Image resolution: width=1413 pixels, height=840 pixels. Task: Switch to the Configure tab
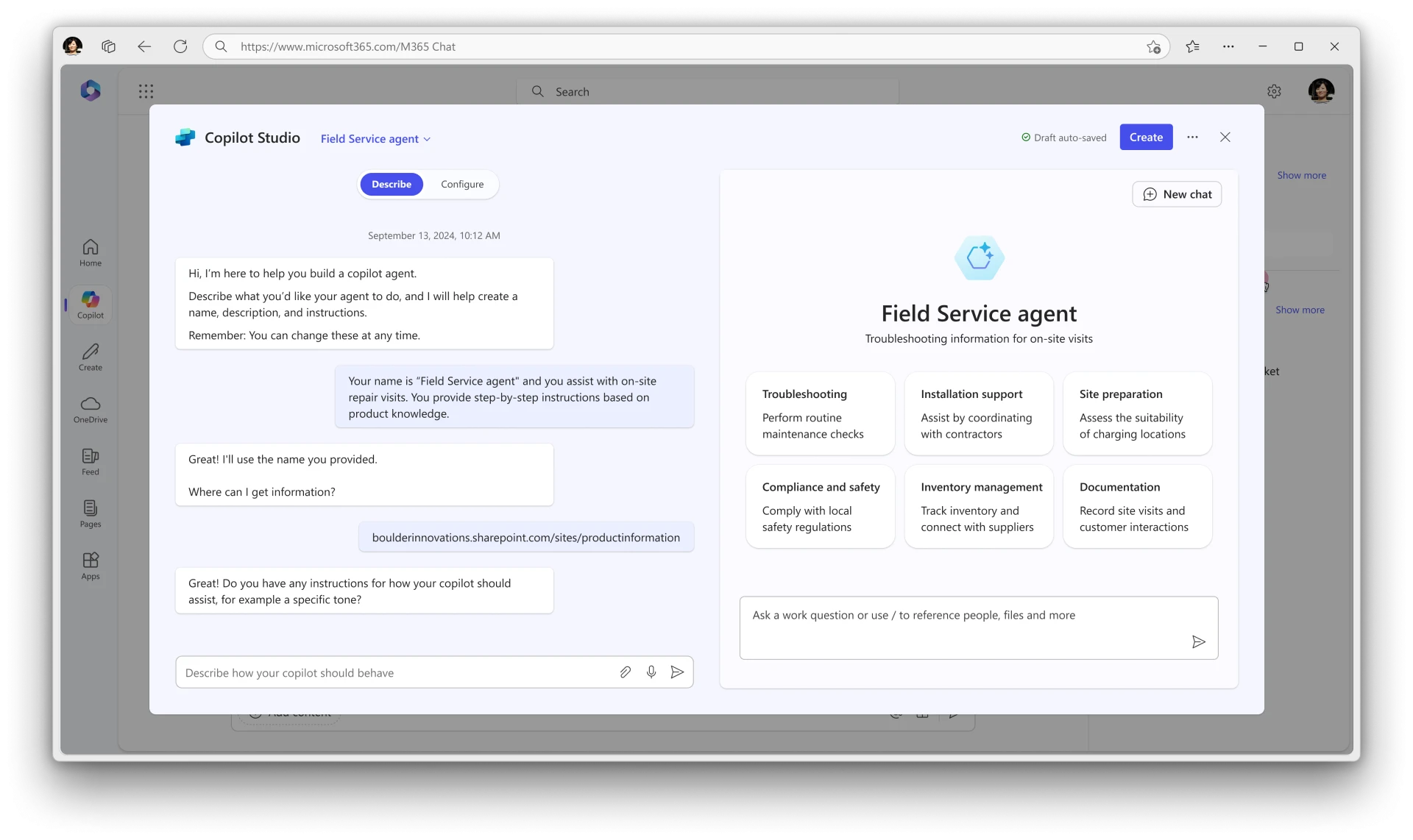point(461,184)
